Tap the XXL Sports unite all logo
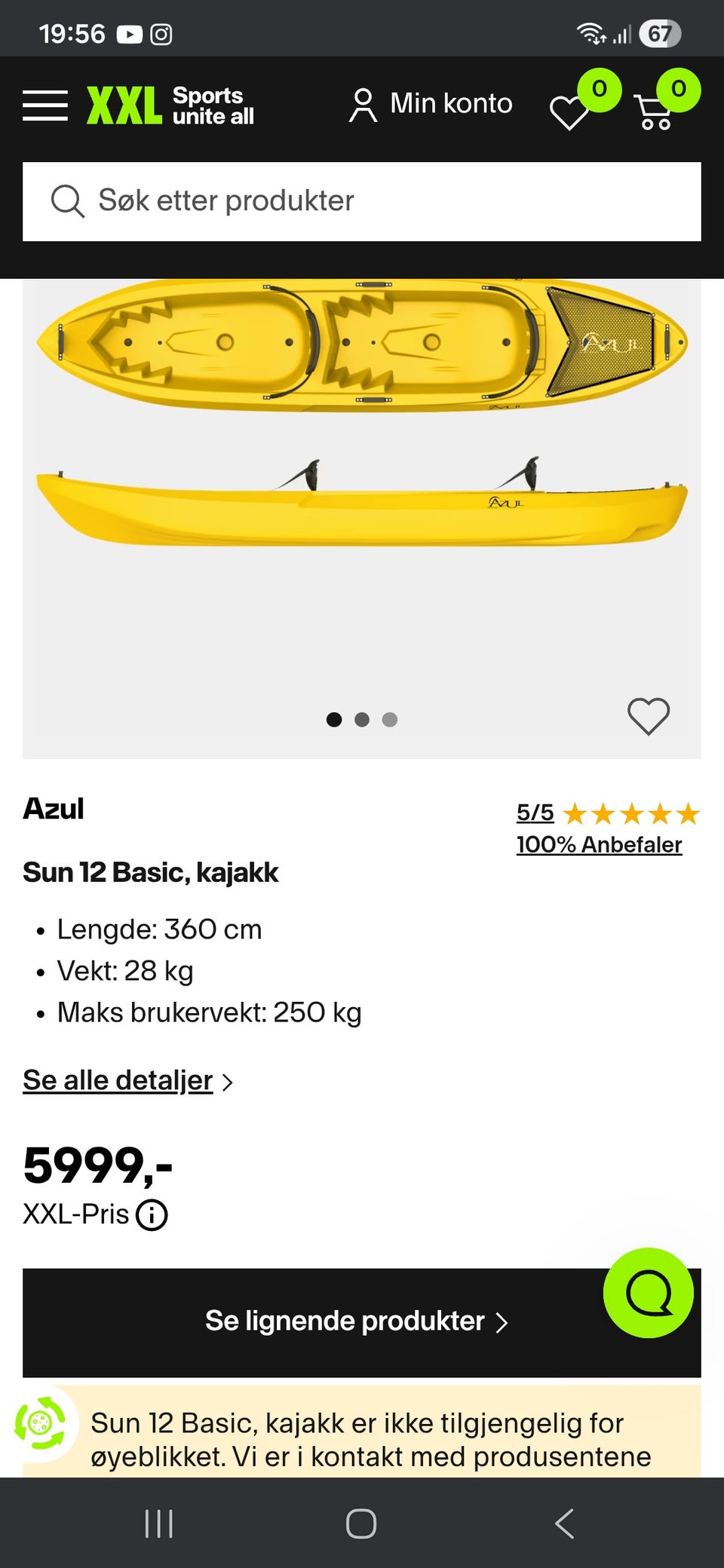The image size is (724, 1568). (170, 105)
